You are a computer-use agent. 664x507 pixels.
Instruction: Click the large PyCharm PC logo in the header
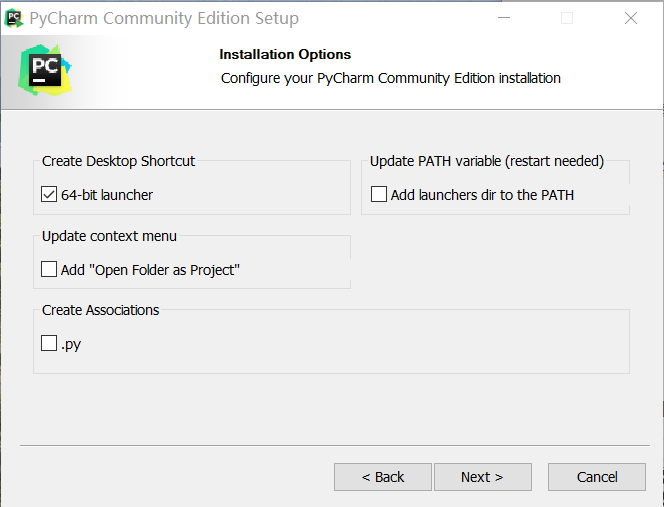pyautogui.click(x=45, y=70)
